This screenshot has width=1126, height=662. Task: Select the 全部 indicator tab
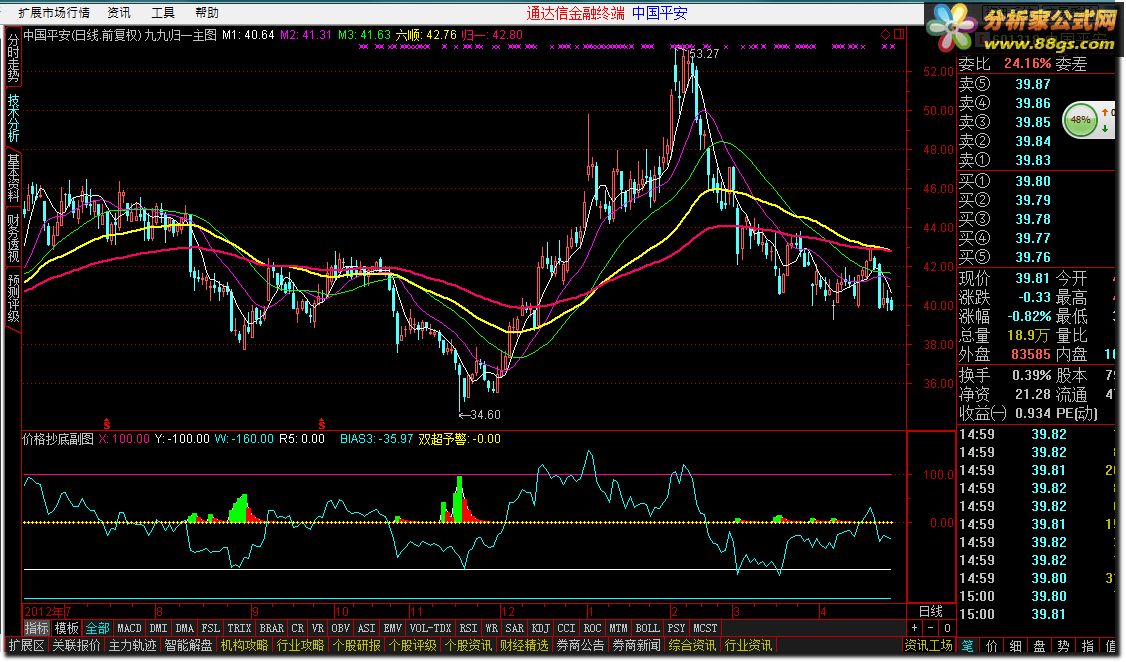pyautogui.click(x=98, y=628)
